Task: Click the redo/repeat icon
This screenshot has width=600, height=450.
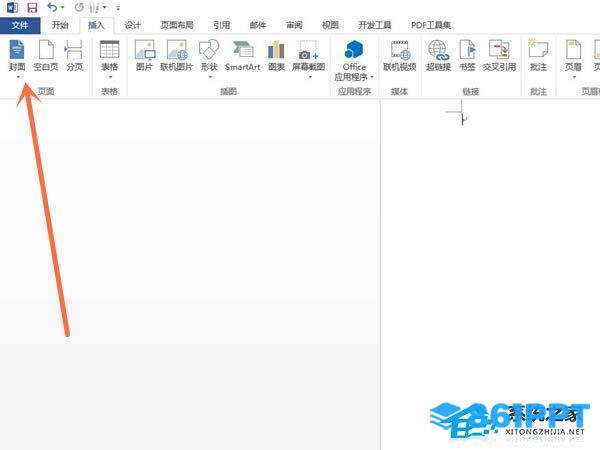Action: click(79, 7)
